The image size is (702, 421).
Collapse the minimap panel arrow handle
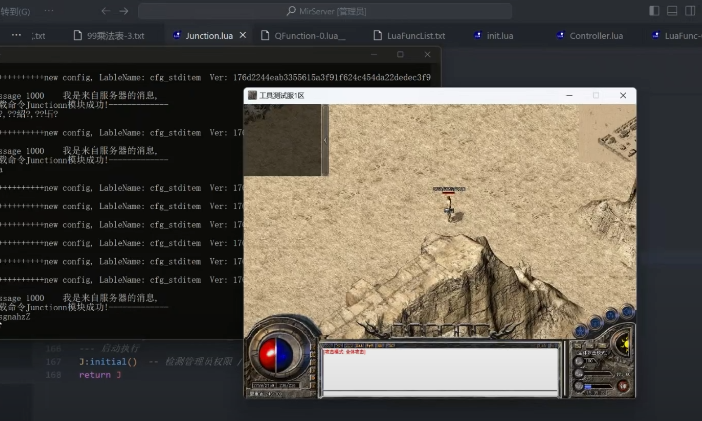click(x=323, y=140)
